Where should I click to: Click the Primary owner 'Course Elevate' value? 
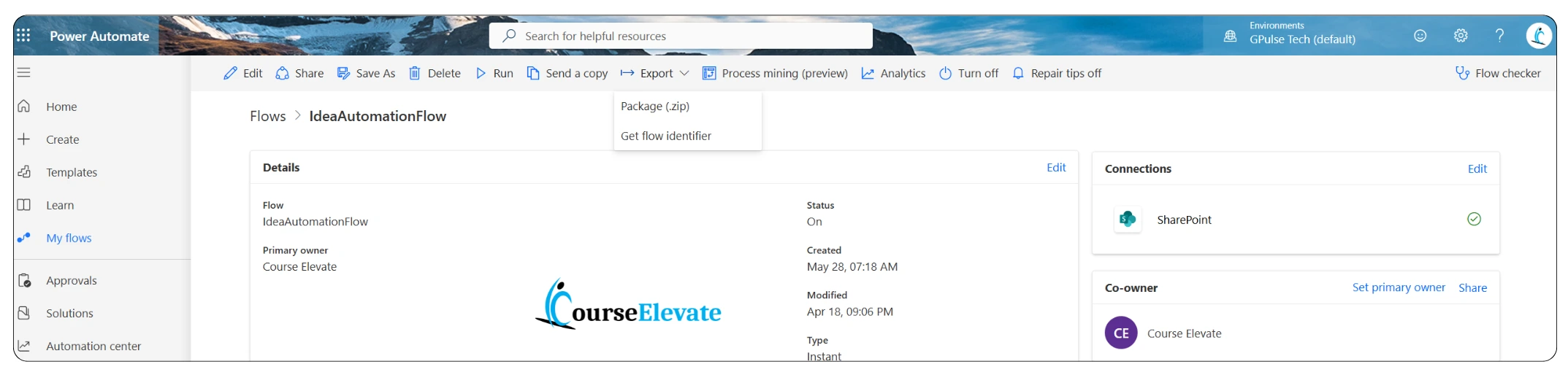pyautogui.click(x=299, y=266)
